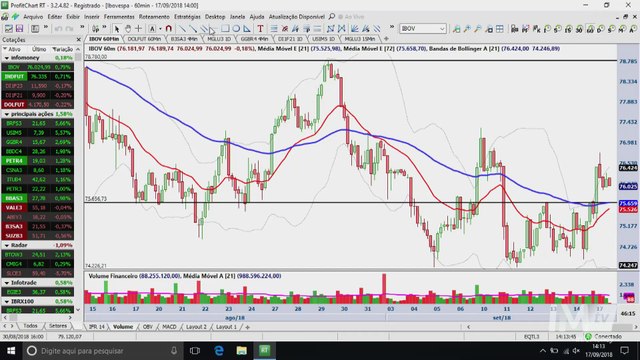Collapse the infomoney group

[x=7, y=58]
